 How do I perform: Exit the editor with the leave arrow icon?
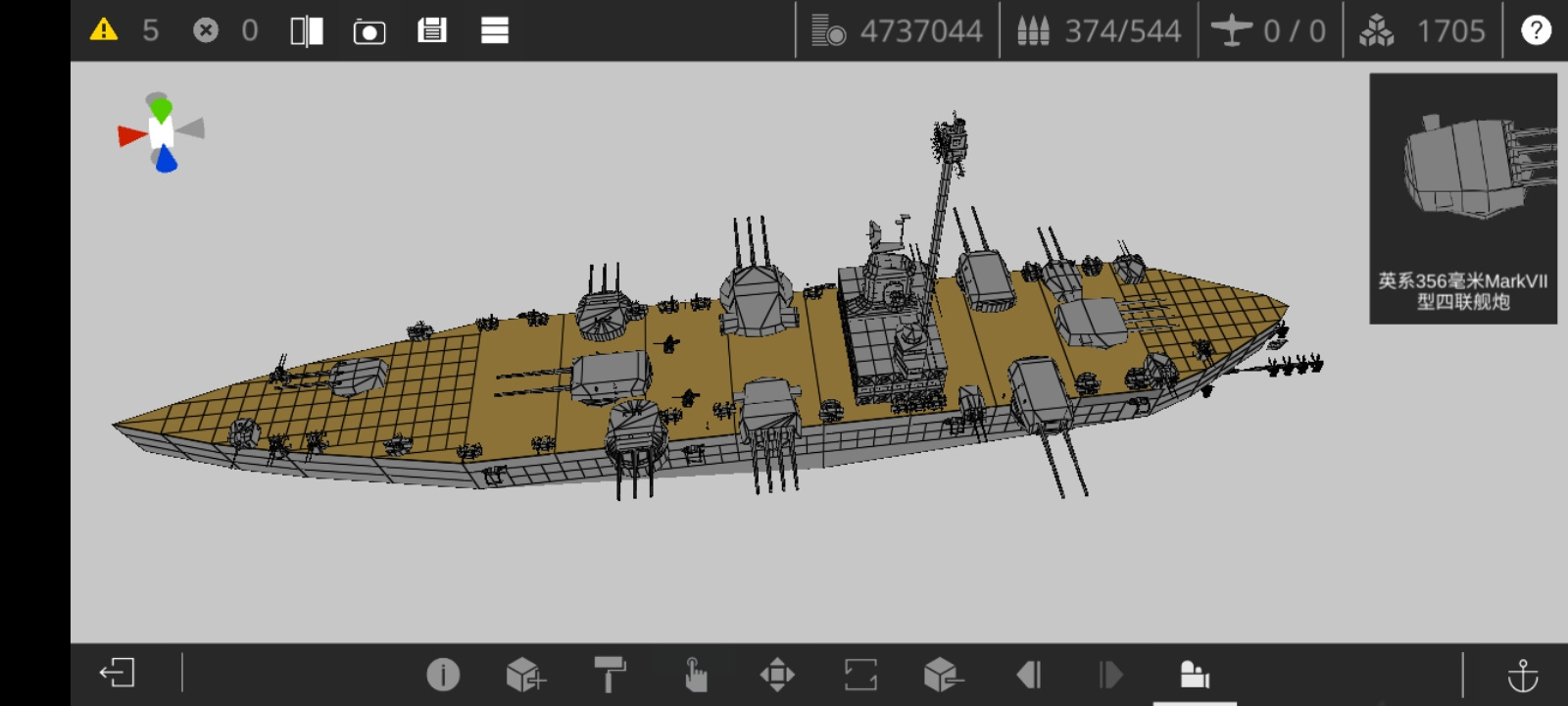pos(117,674)
